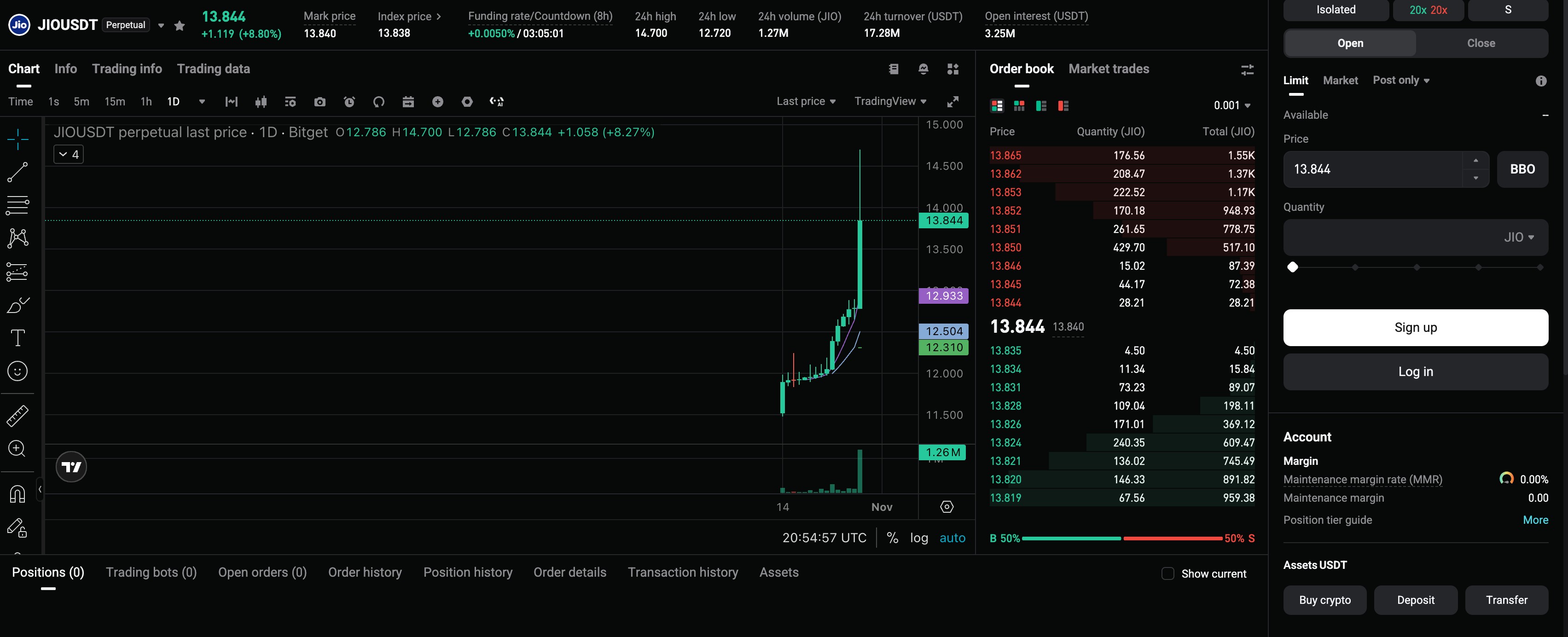Screen dimensions: 1568x637
Task: Open the chart settings hexagon icon
Action: point(467,102)
